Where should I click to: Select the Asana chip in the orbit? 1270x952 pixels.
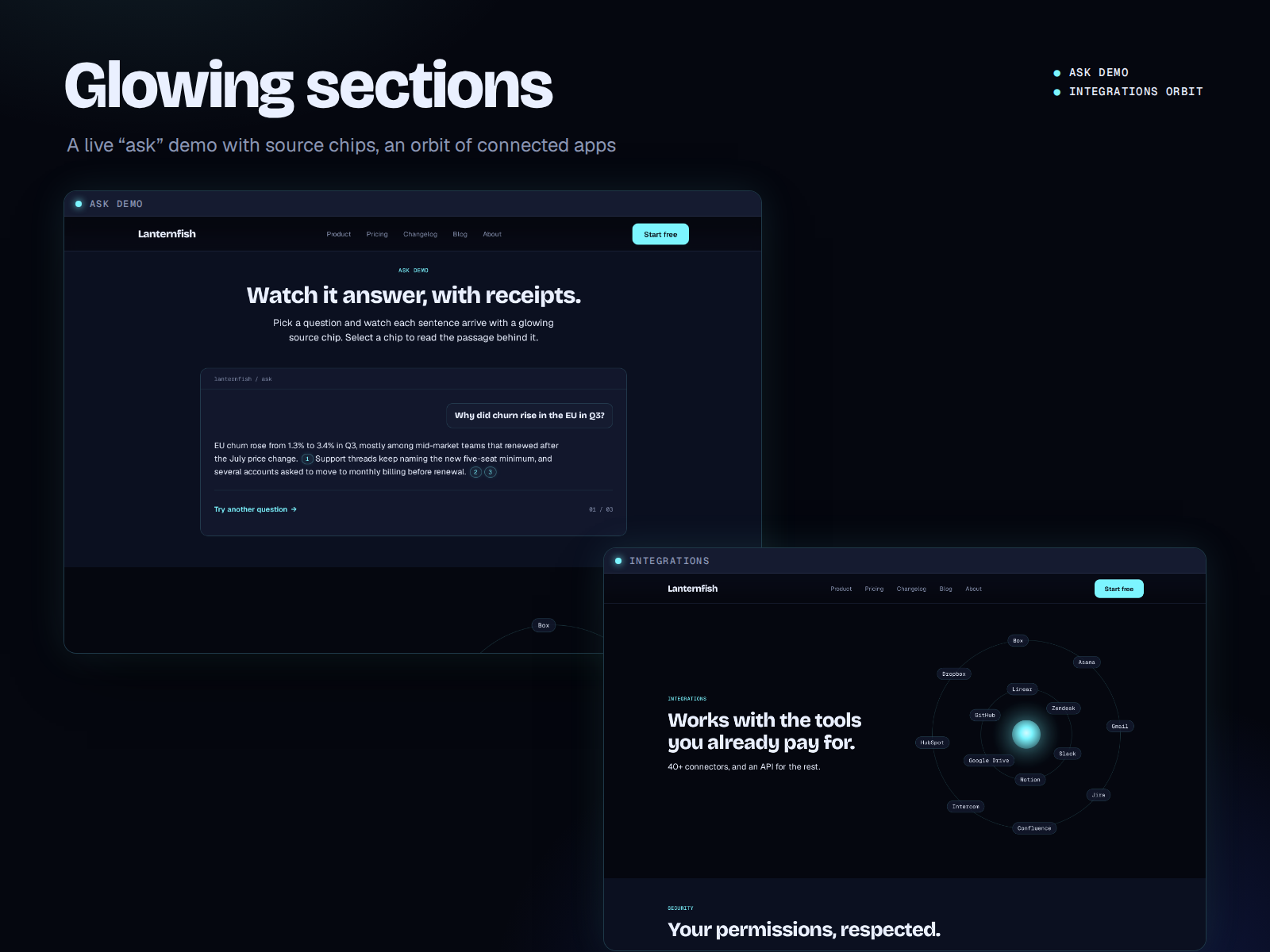pyautogui.click(x=1087, y=662)
